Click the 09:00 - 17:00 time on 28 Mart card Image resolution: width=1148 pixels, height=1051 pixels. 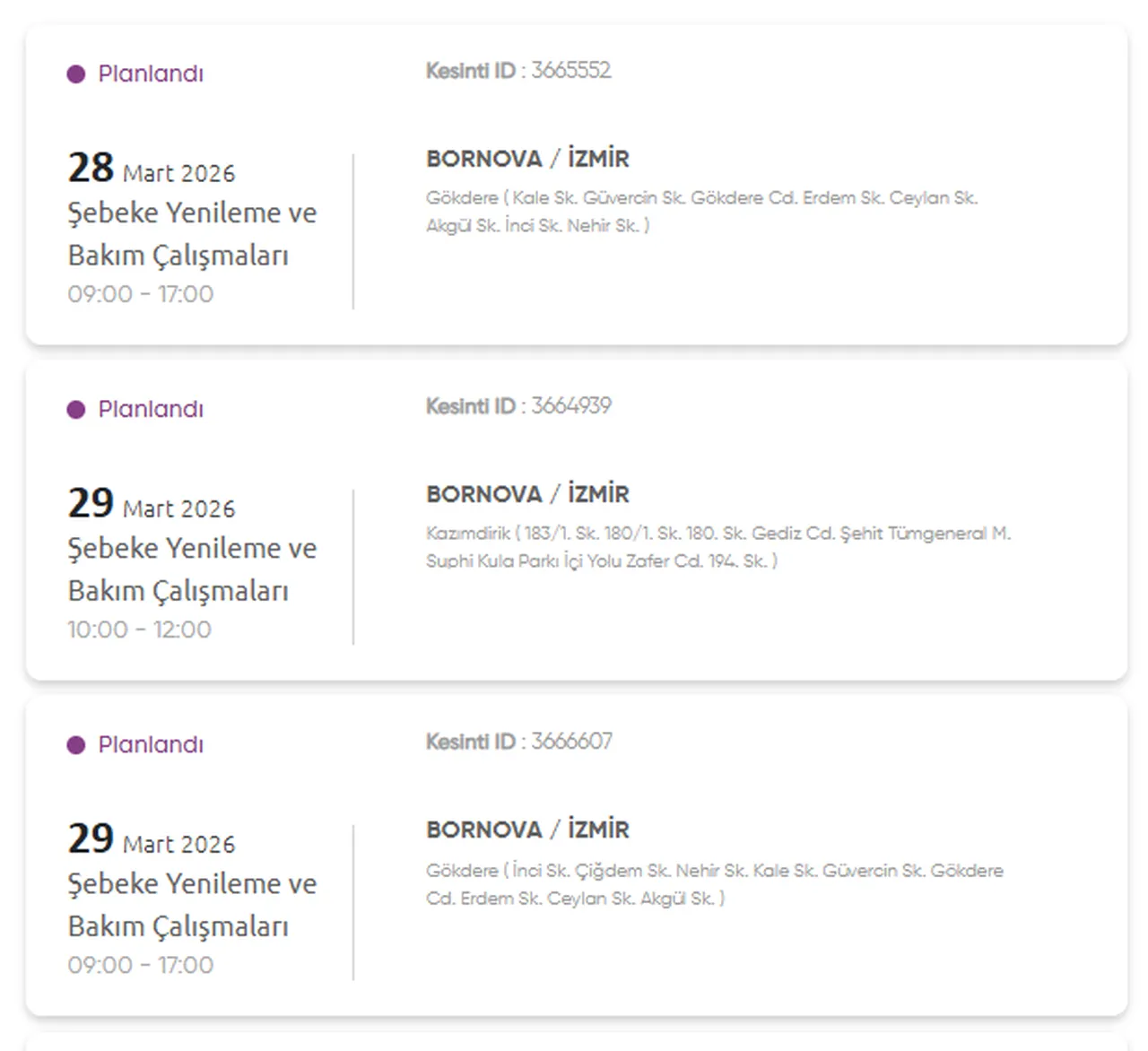point(141,294)
